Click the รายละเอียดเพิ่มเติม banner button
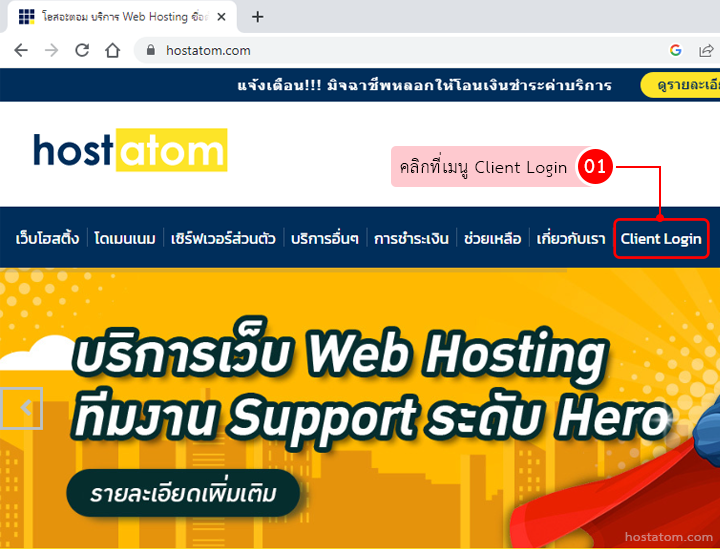The width and height of the screenshot is (720, 549). click(x=183, y=493)
